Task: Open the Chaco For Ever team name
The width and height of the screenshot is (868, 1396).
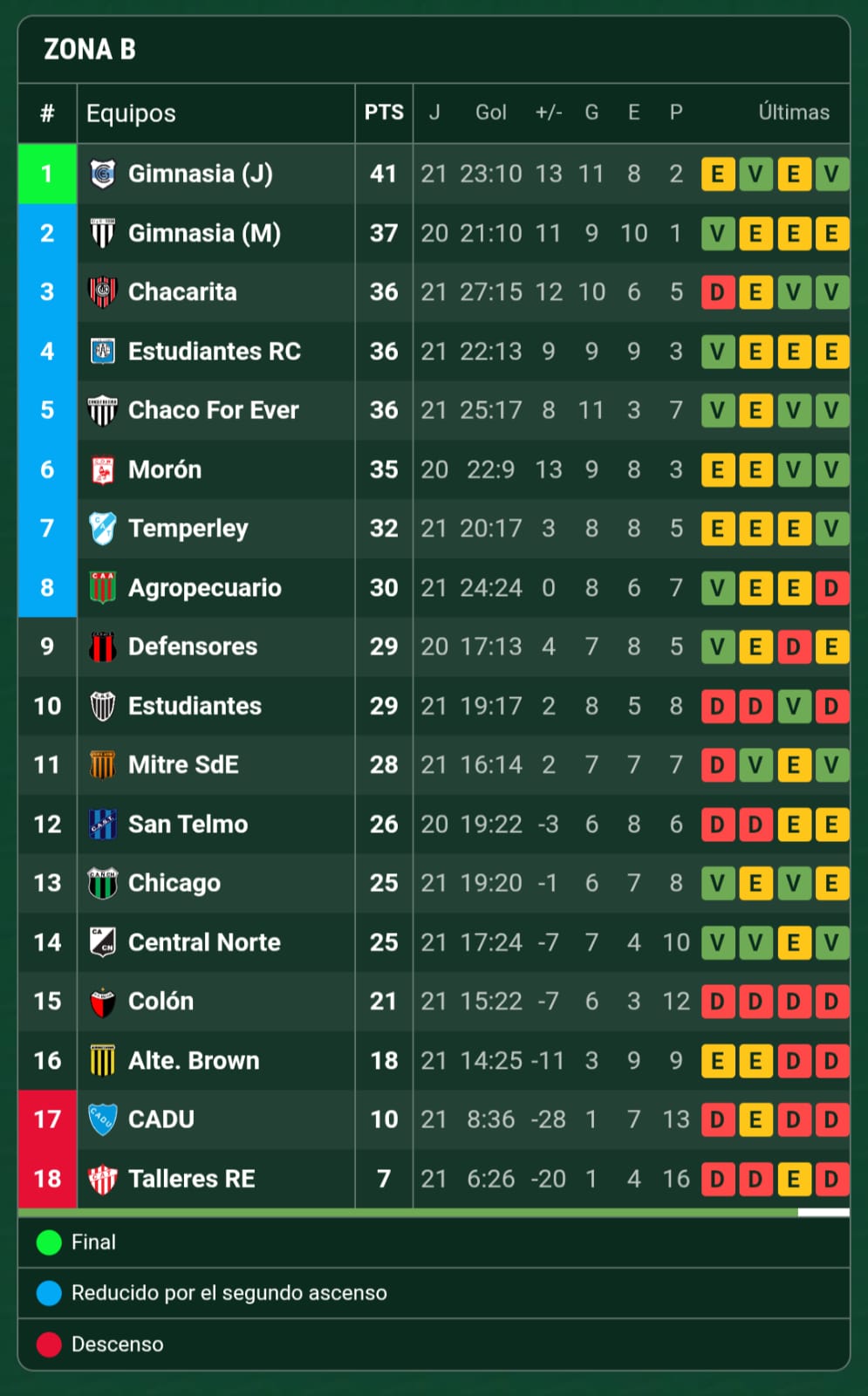Action: pos(213,410)
